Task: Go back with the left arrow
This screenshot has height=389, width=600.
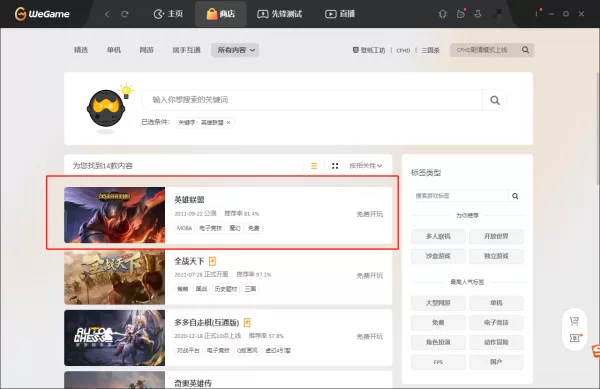Action: tap(107, 14)
